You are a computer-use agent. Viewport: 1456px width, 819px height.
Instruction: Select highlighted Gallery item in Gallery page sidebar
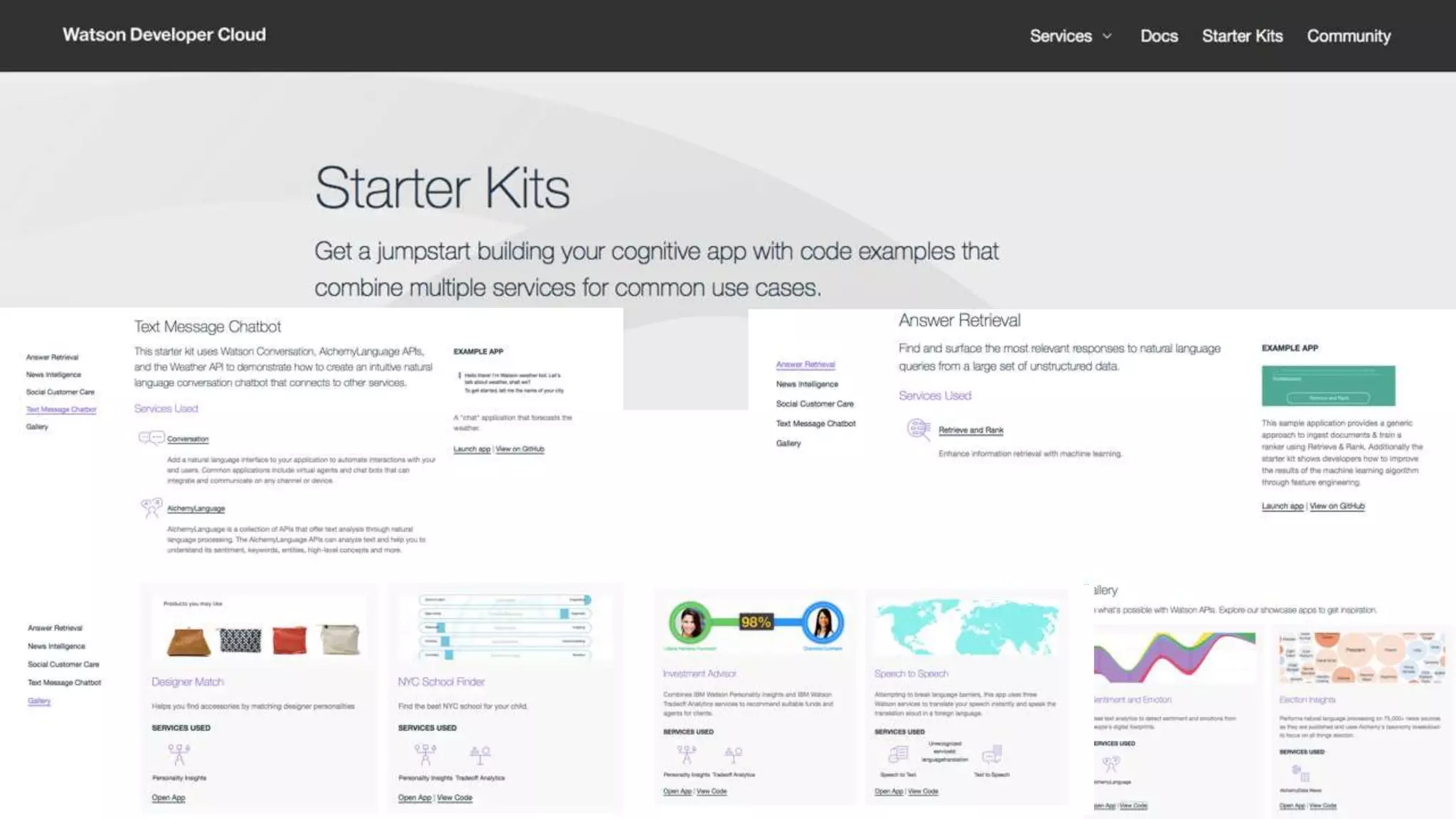pyautogui.click(x=39, y=701)
